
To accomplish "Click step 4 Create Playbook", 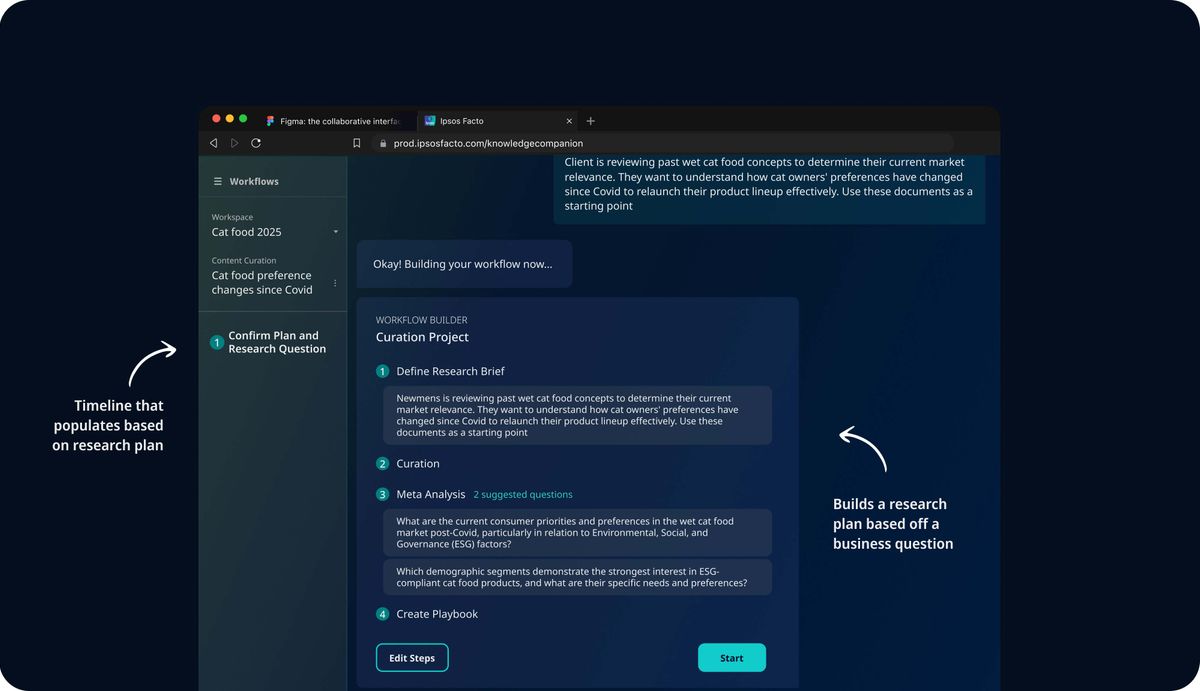I will pyautogui.click(x=427, y=614).
